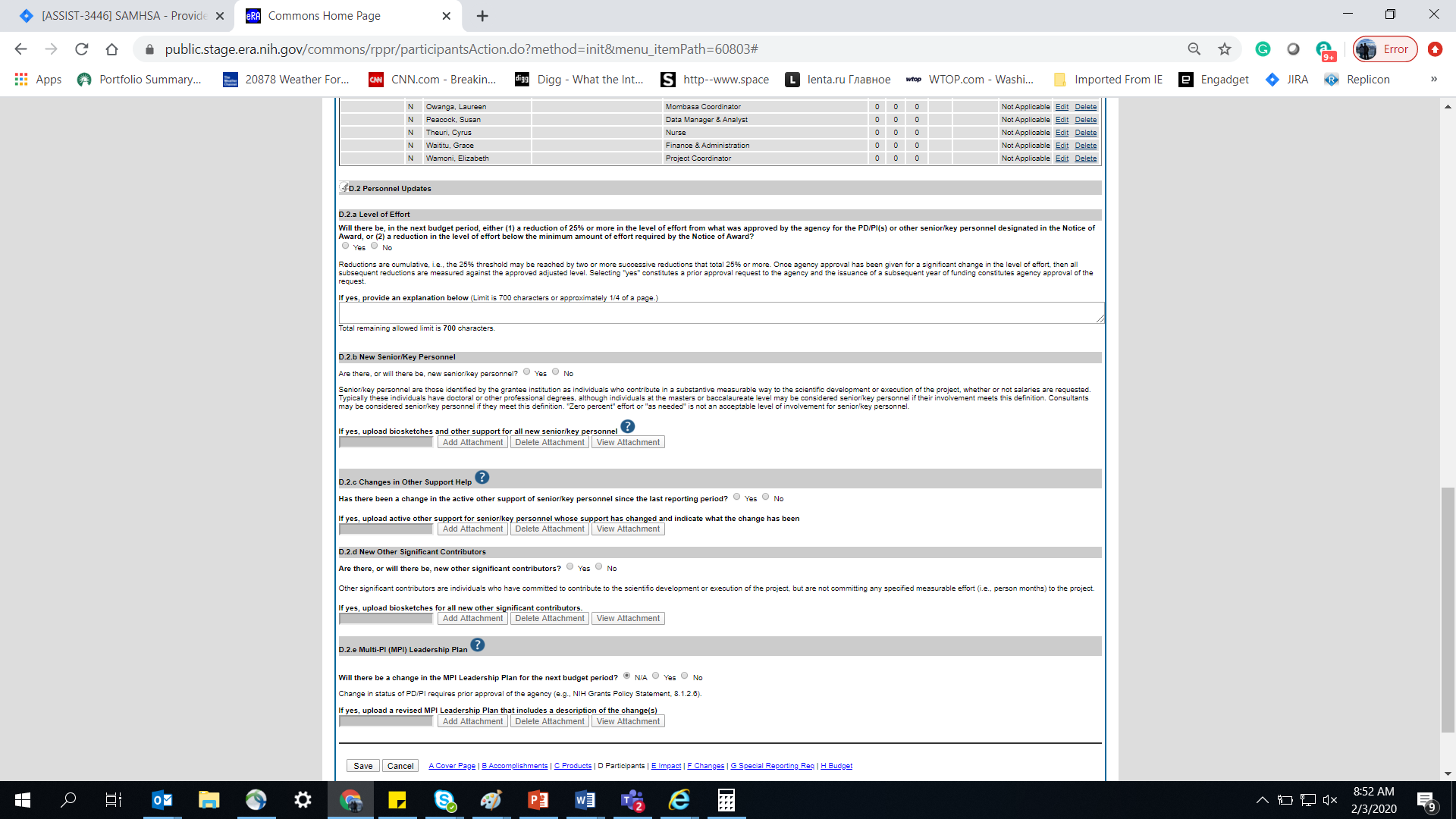This screenshot has height=819, width=1456.
Task: Collapse D.2 Personnel Updates section
Action: pos(344,187)
